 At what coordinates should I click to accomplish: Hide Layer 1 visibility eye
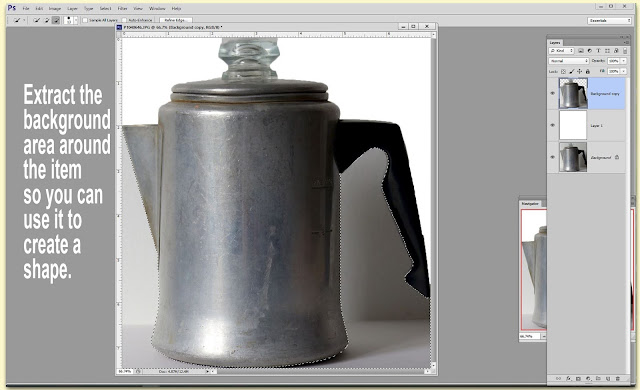553,125
